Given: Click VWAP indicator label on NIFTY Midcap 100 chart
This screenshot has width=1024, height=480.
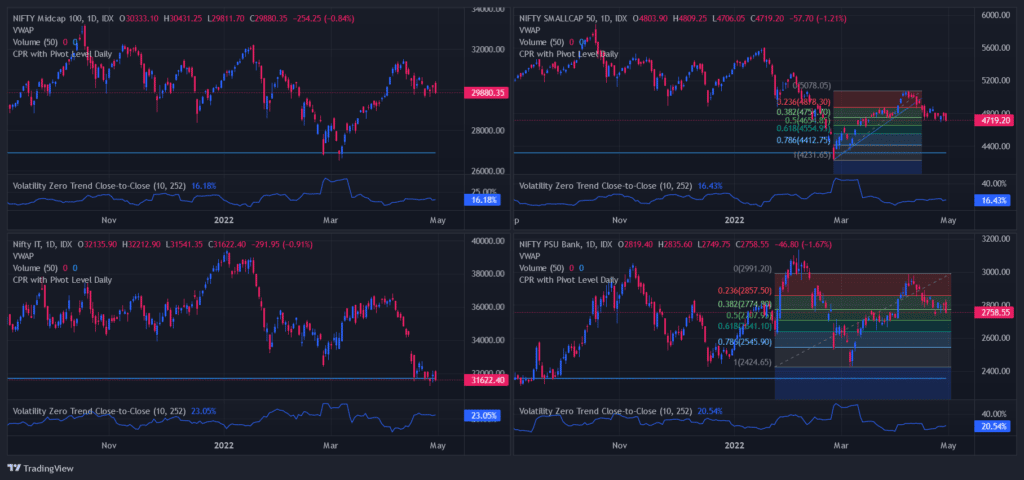Looking at the screenshot, I should click(24, 30).
